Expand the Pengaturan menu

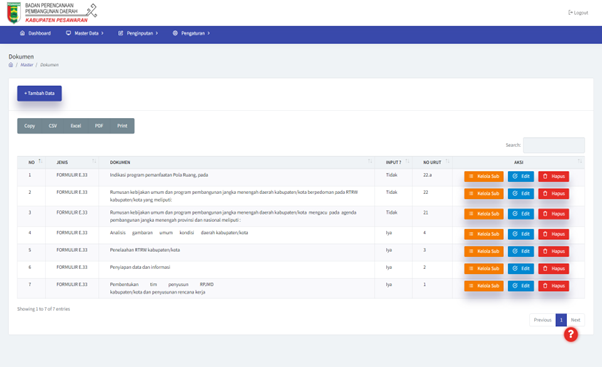191,33
